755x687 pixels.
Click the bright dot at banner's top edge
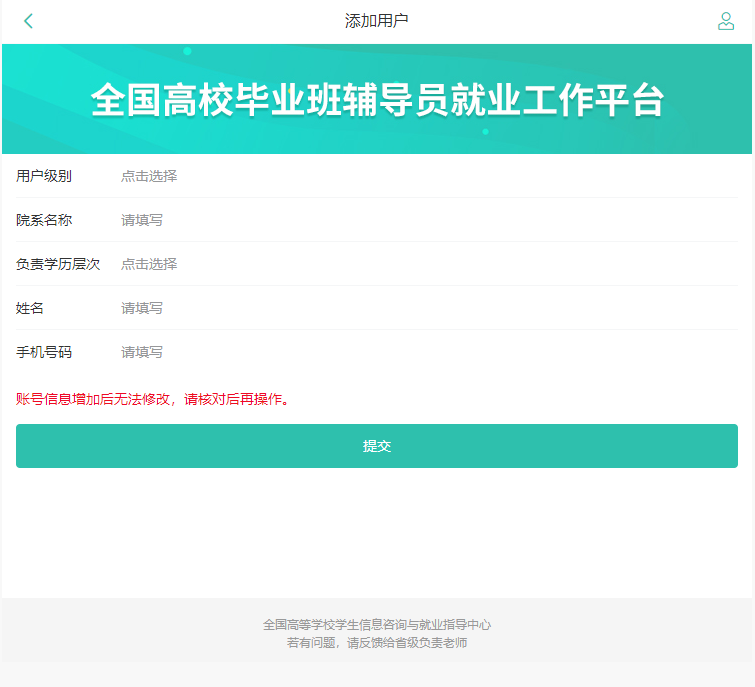187,51
